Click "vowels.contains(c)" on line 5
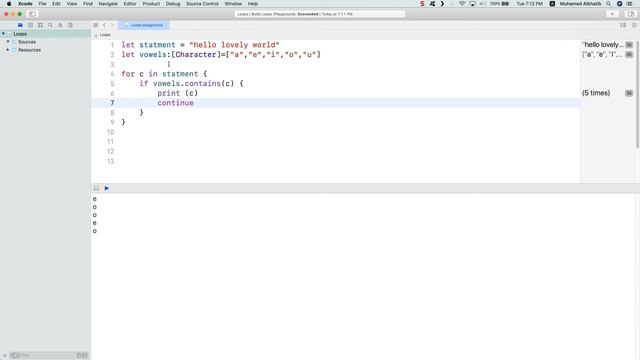 click(193, 83)
